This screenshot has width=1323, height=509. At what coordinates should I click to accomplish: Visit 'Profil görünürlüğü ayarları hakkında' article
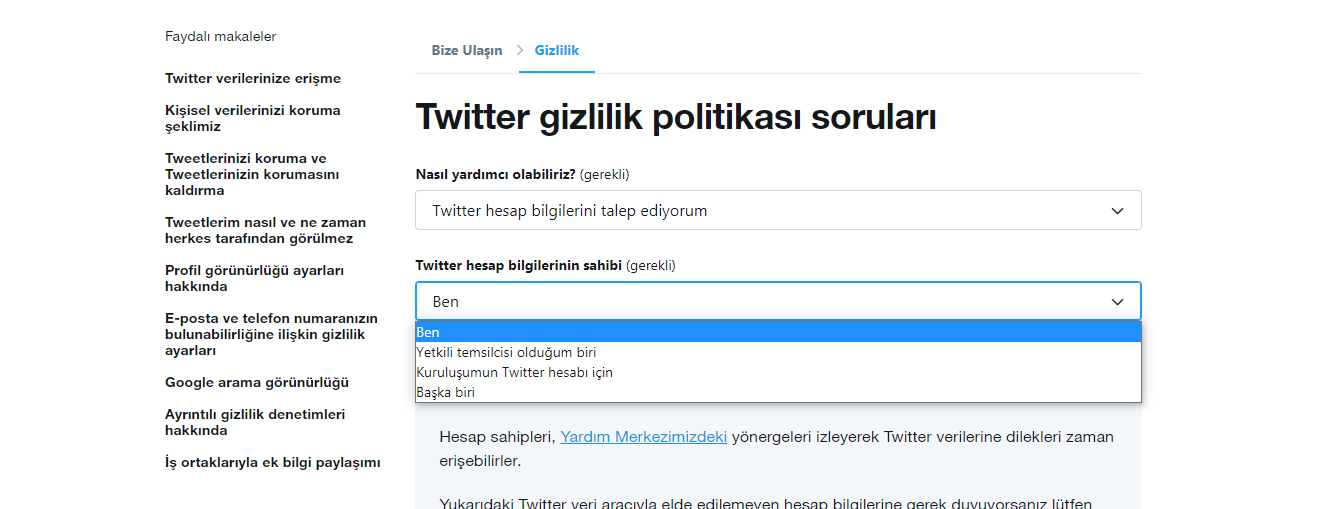(254, 278)
